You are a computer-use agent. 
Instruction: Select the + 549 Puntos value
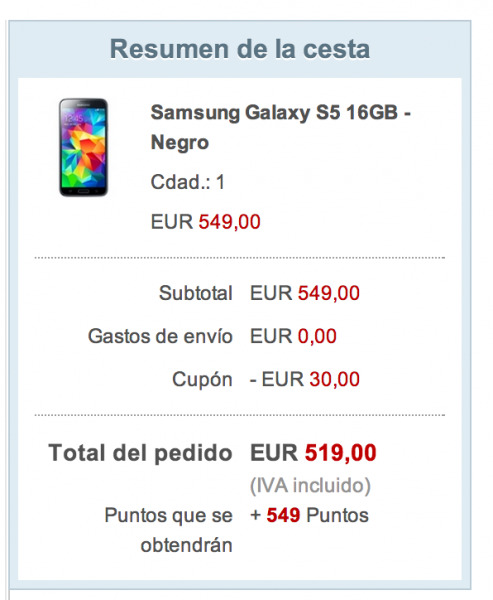[x=309, y=515]
